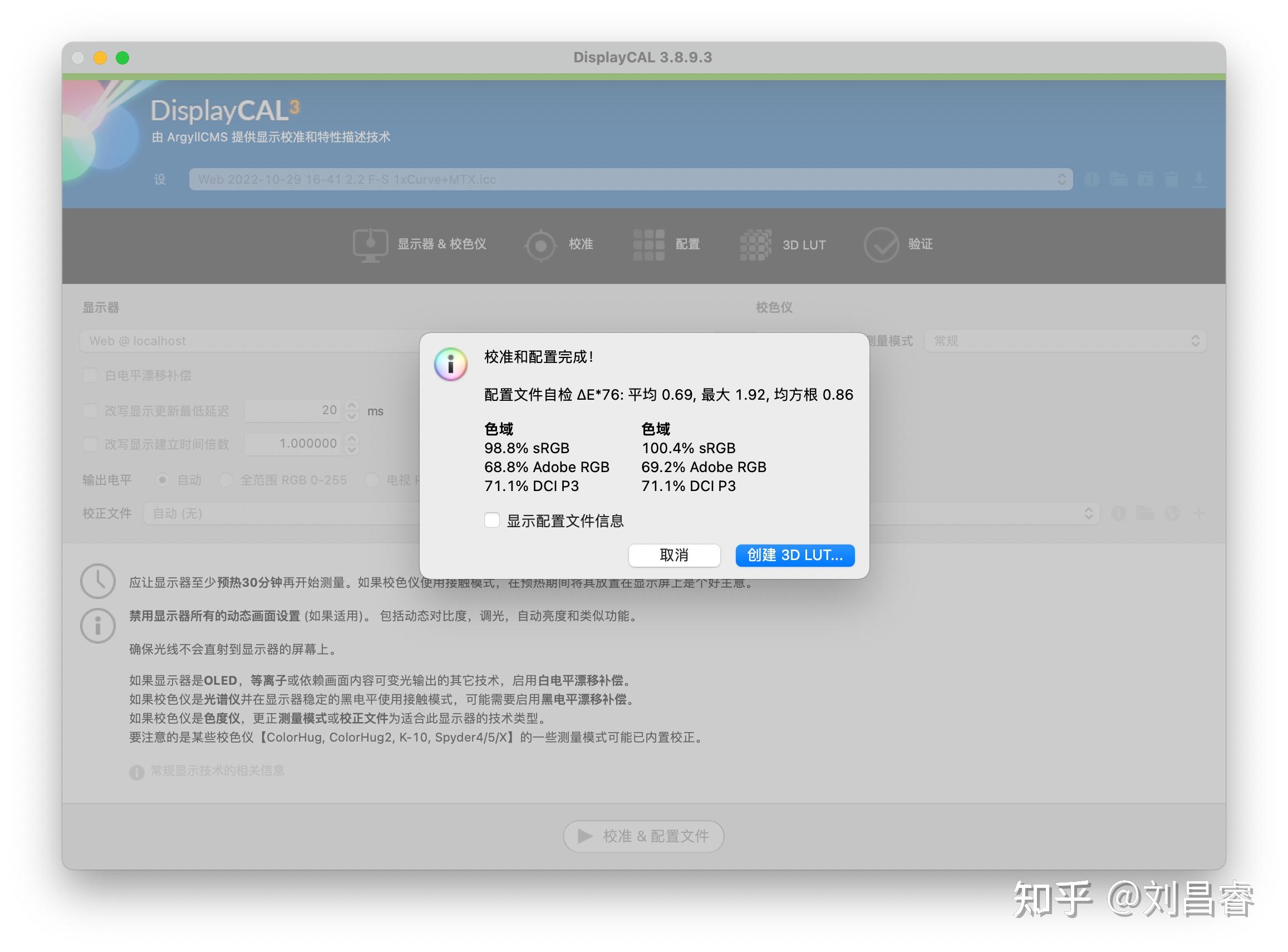This screenshot has width=1288, height=952.
Task: Click the install profile download icon
Action: pyautogui.click(x=1199, y=179)
